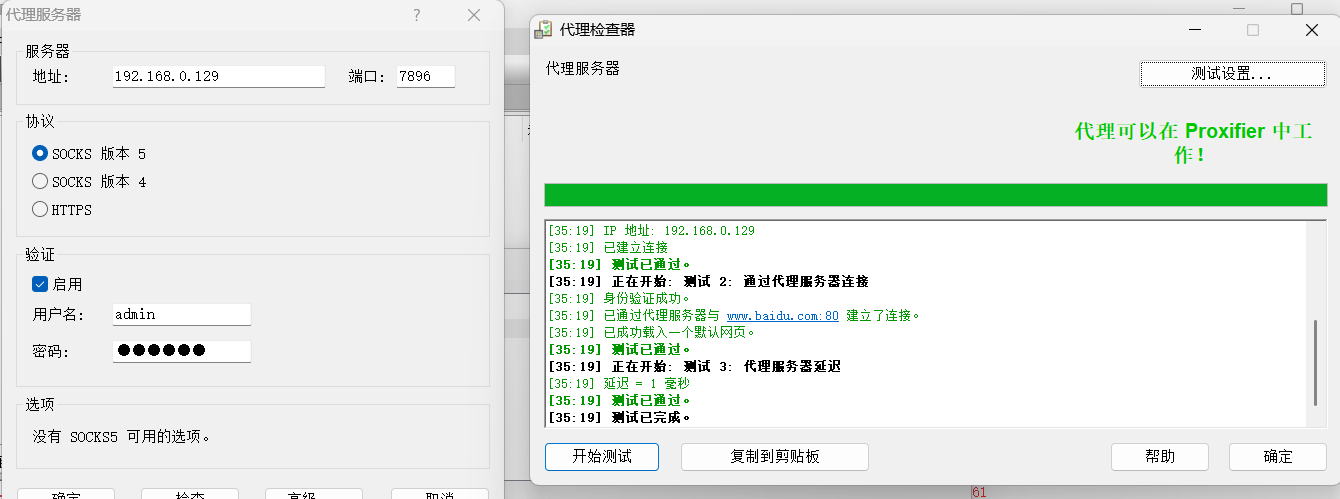Screen dimensions: 1340x499
Task: Click the 高级 button in 代理服务器 dialog
Action: coord(313,494)
